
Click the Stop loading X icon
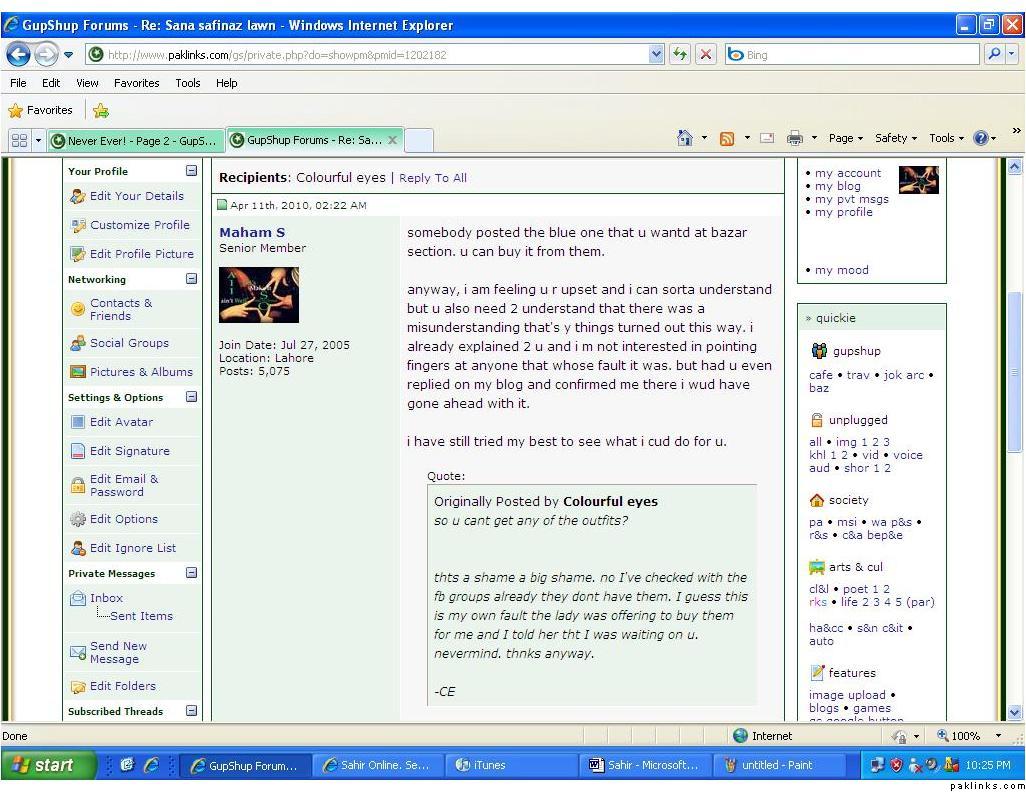706,55
